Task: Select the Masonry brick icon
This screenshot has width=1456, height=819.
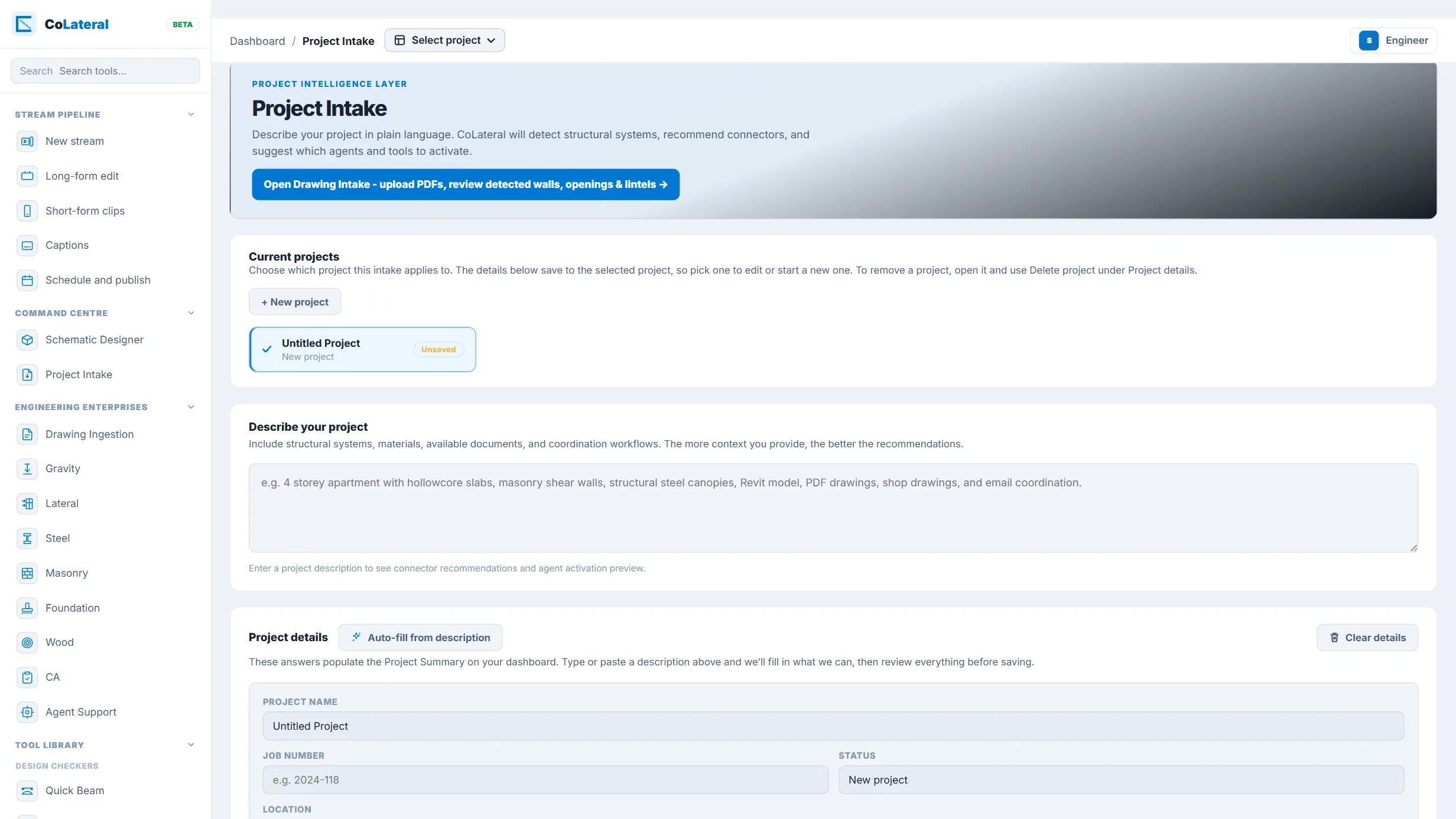Action: 27,573
